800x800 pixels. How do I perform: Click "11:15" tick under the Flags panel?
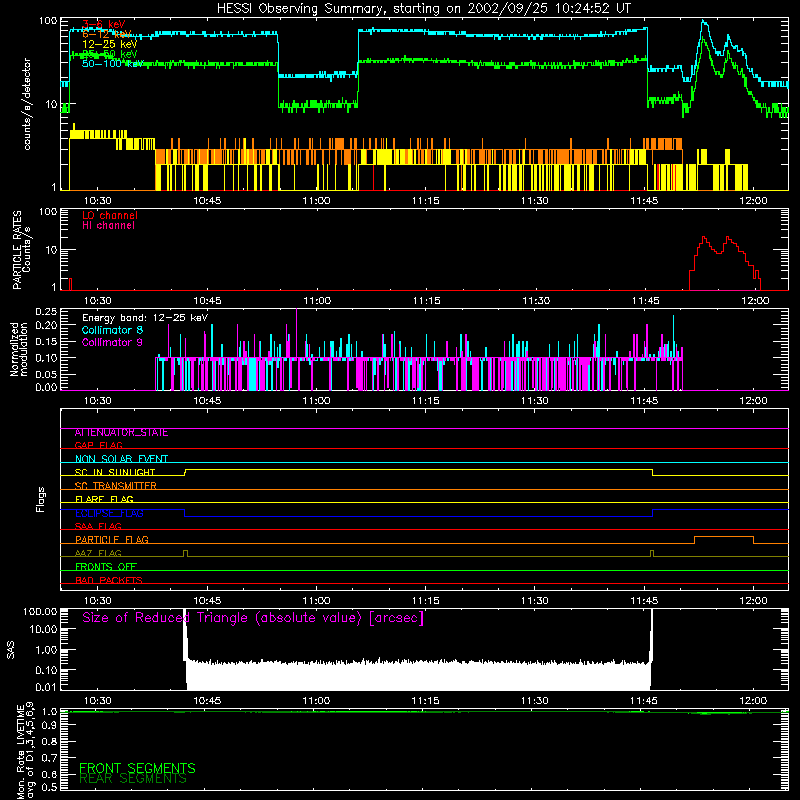(x=426, y=601)
